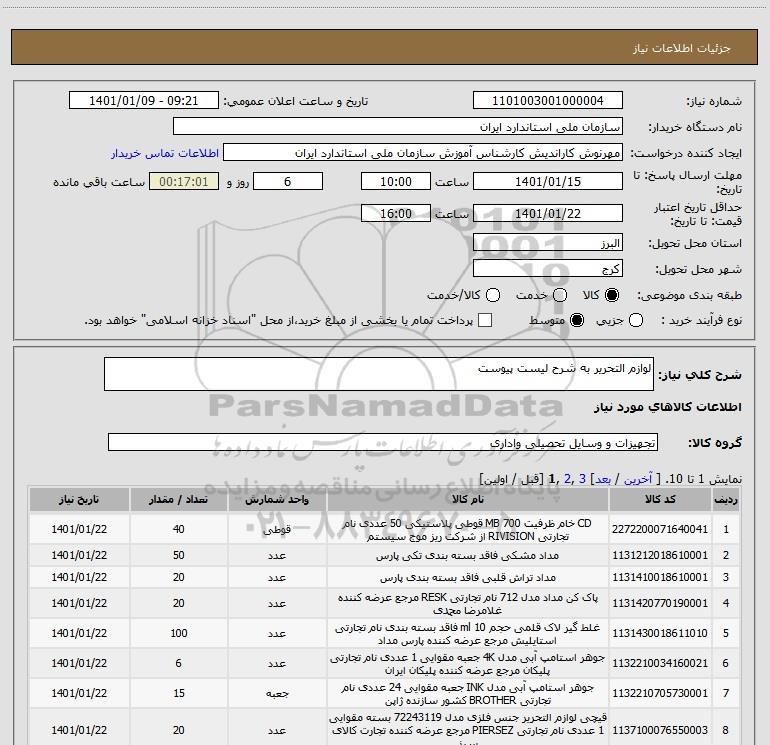Image resolution: width=770 pixels, height=745 pixels.
Task: Click the کد کالا column header
Action: [660, 499]
